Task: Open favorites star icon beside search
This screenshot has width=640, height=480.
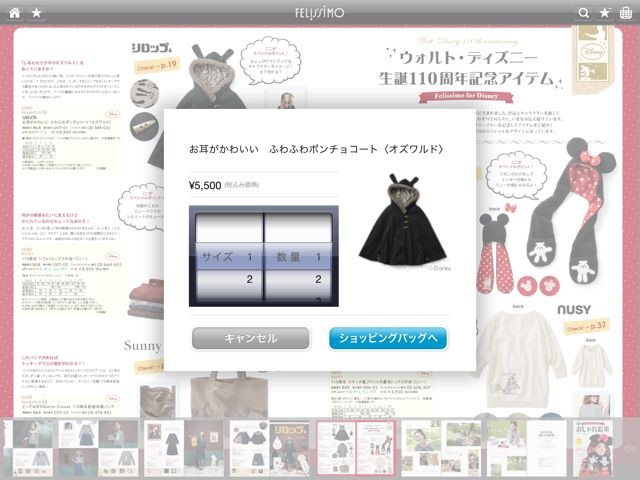Action: tap(605, 13)
